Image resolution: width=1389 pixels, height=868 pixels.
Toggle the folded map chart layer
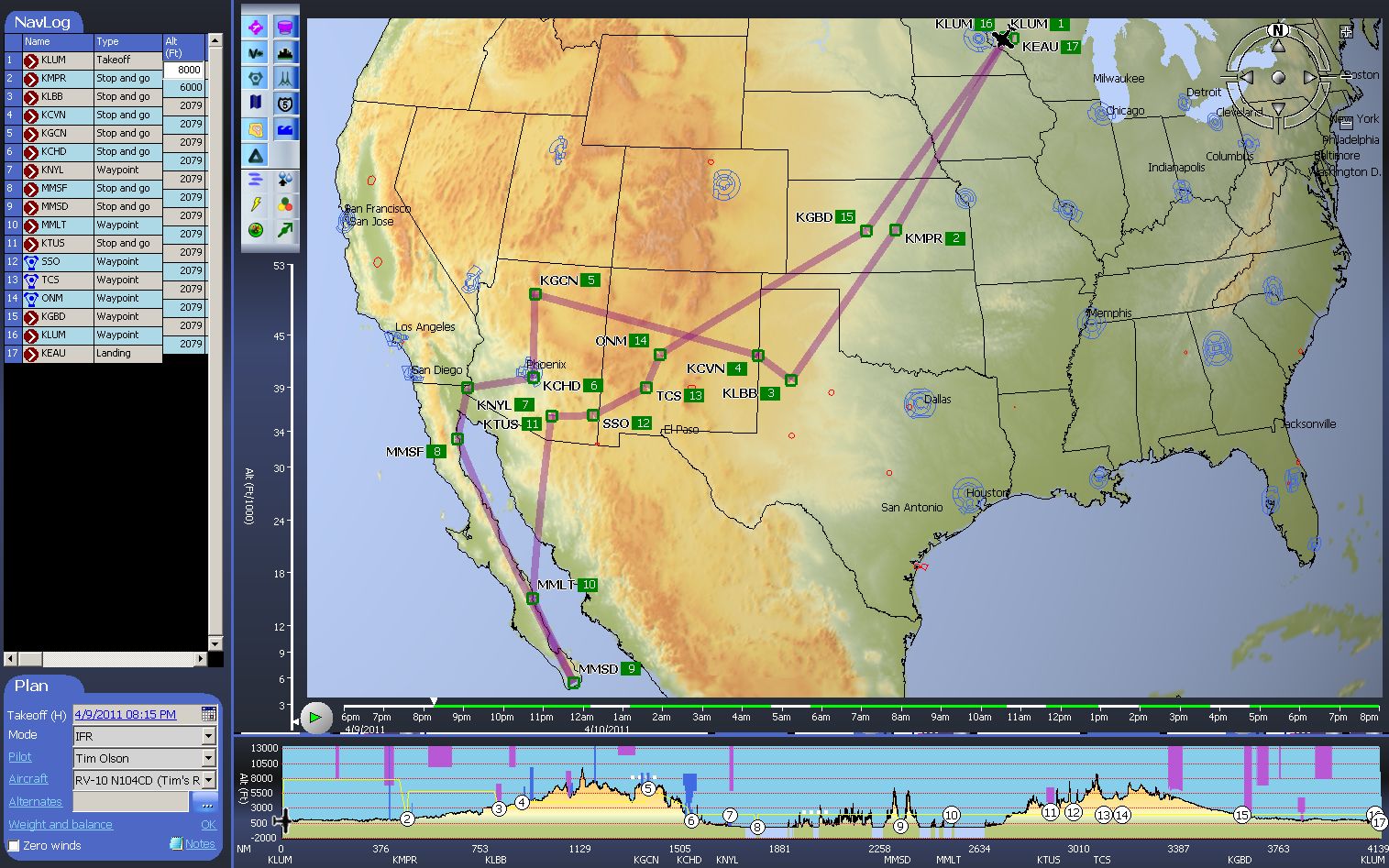coord(256,104)
